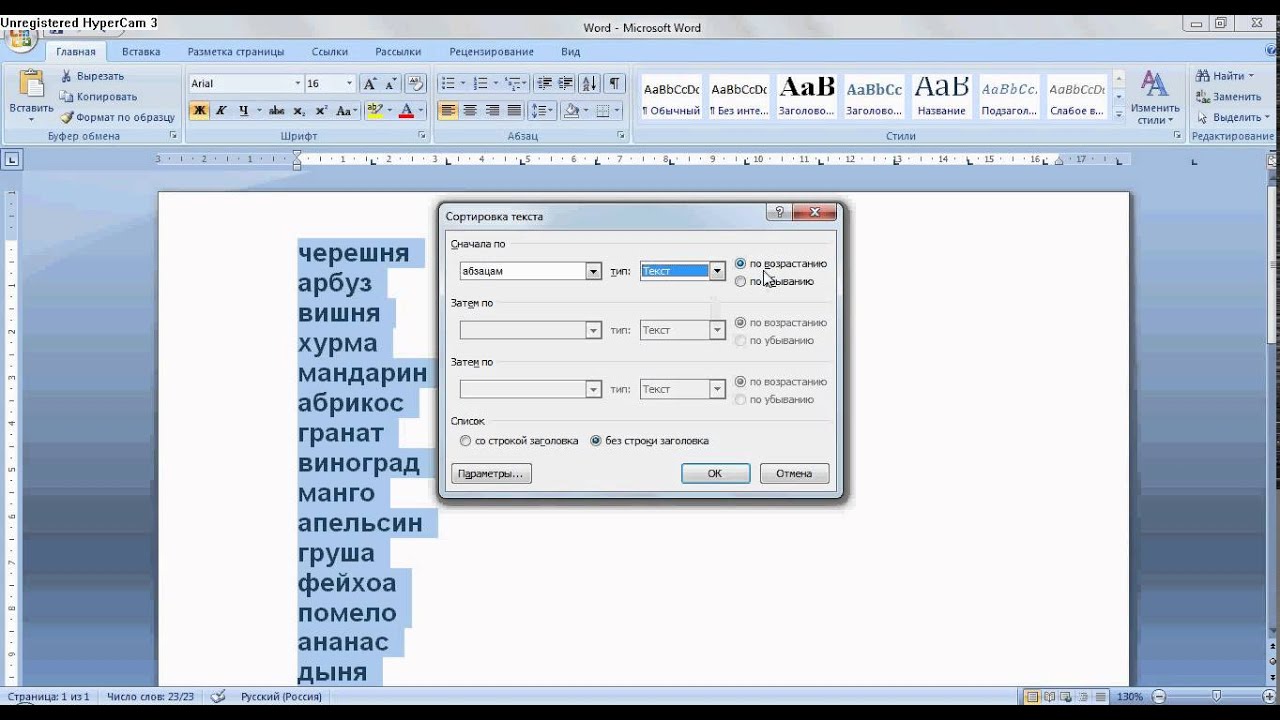Click Русский (Россия) language indicator
The height and width of the screenshot is (720, 1280).
(281, 697)
